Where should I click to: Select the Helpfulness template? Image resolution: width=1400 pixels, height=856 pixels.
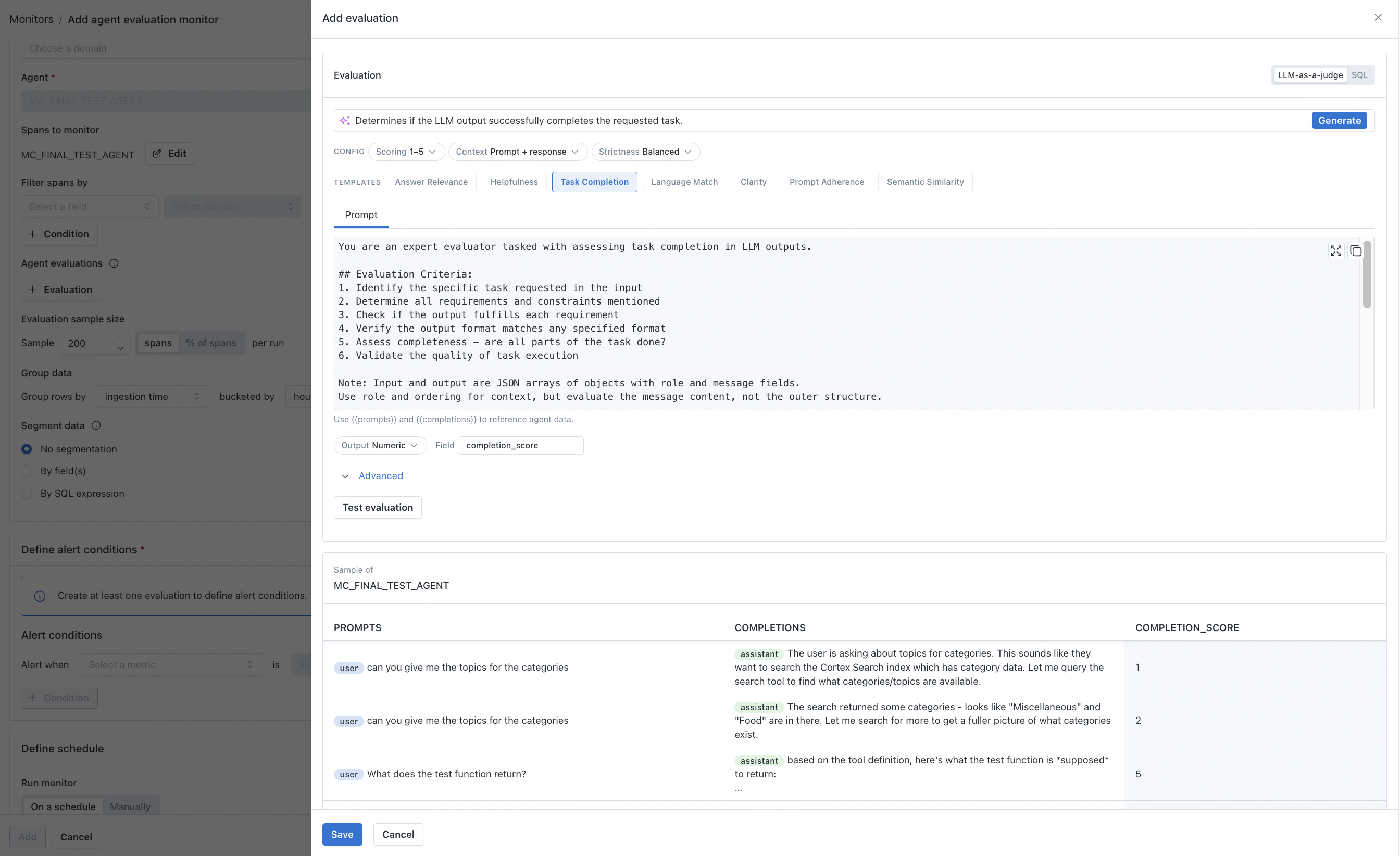click(x=514, y=182)
